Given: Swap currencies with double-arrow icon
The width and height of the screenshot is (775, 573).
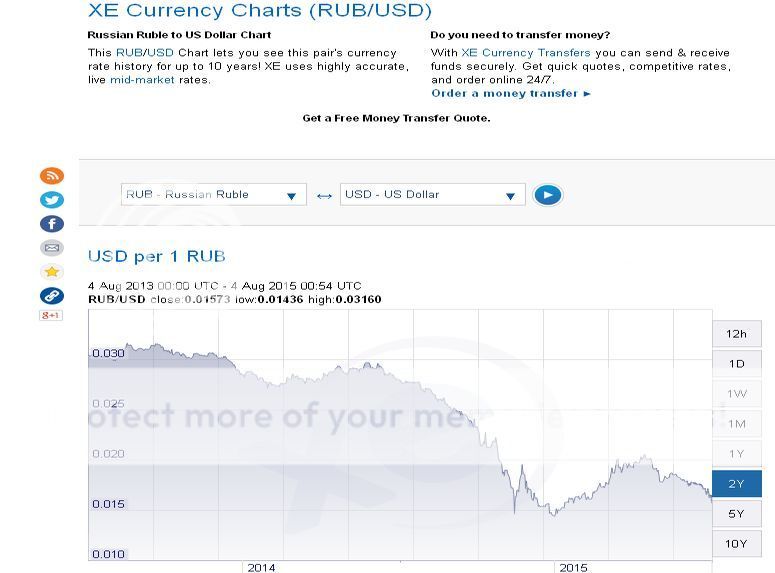Looking at the screenshot, I should coord(324,196).
